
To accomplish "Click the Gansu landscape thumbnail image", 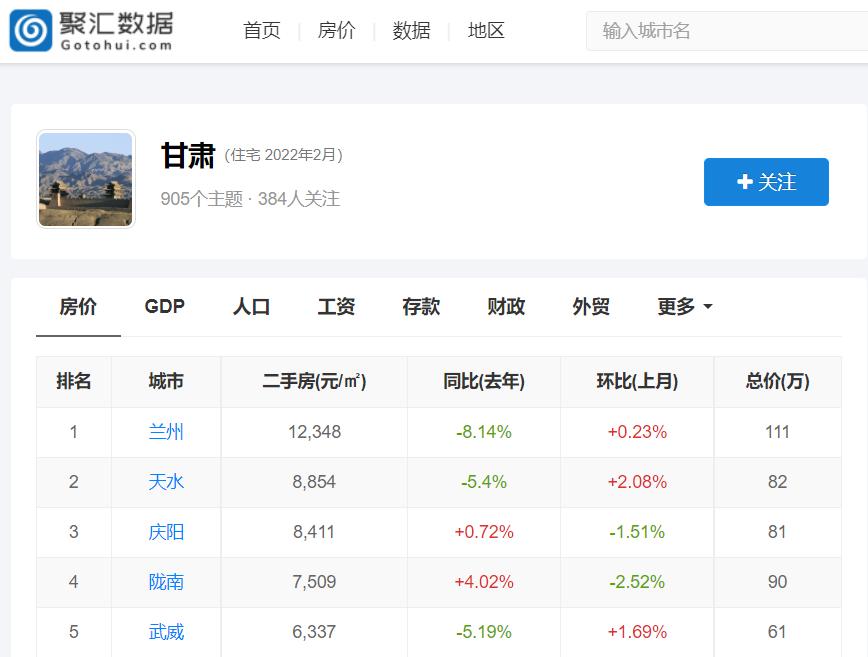I will tap(85, 180).
